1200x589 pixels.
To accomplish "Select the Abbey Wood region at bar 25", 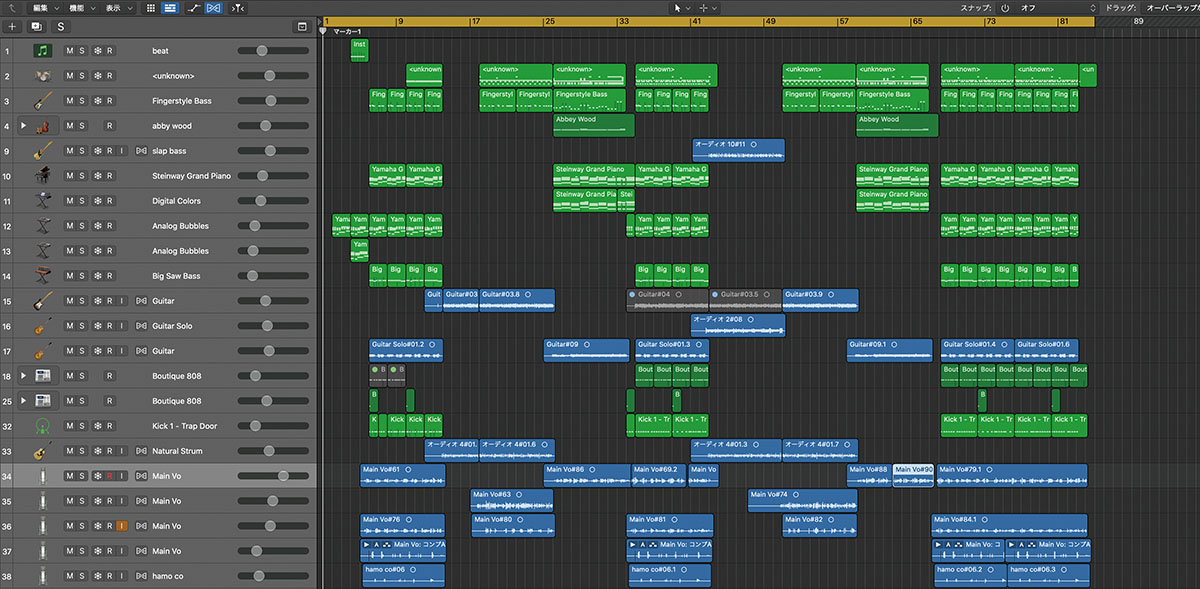I will tap(594, 125).
